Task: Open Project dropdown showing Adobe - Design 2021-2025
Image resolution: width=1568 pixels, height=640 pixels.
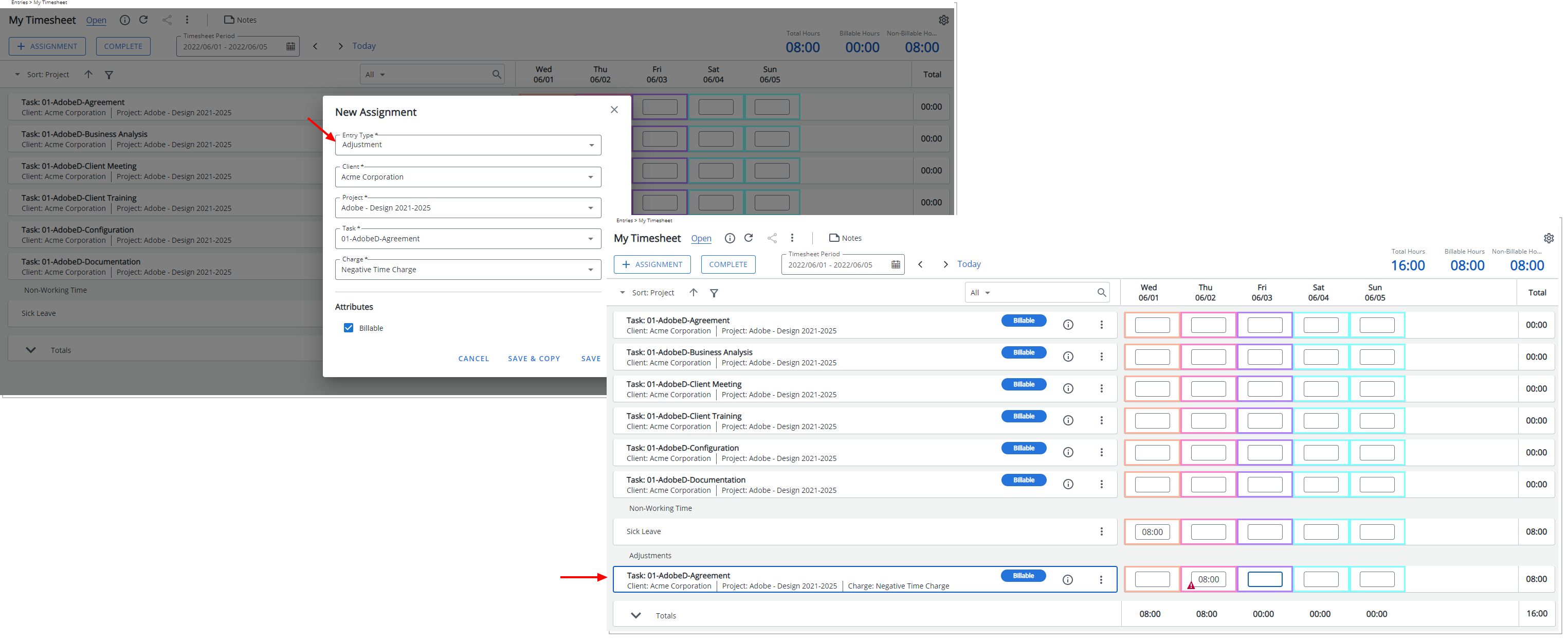Action: [467, 208]
